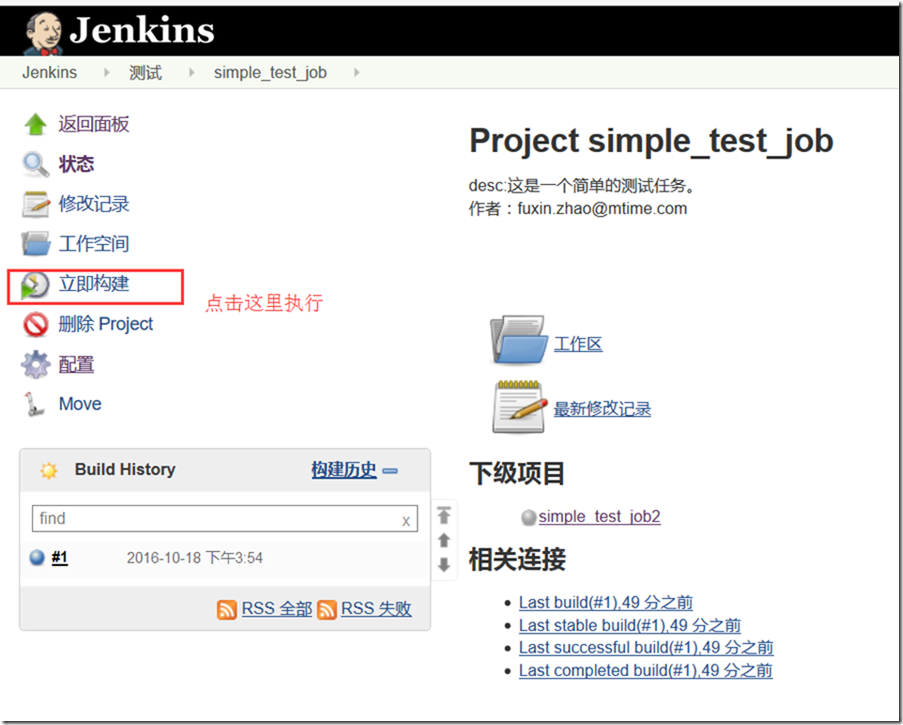
Task: Click the 下级项目 heading
Action: [517, 473]
